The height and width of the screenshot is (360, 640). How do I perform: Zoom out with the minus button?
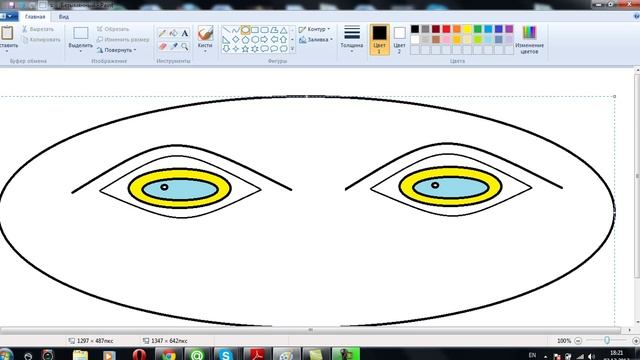(x=578, y=341)
